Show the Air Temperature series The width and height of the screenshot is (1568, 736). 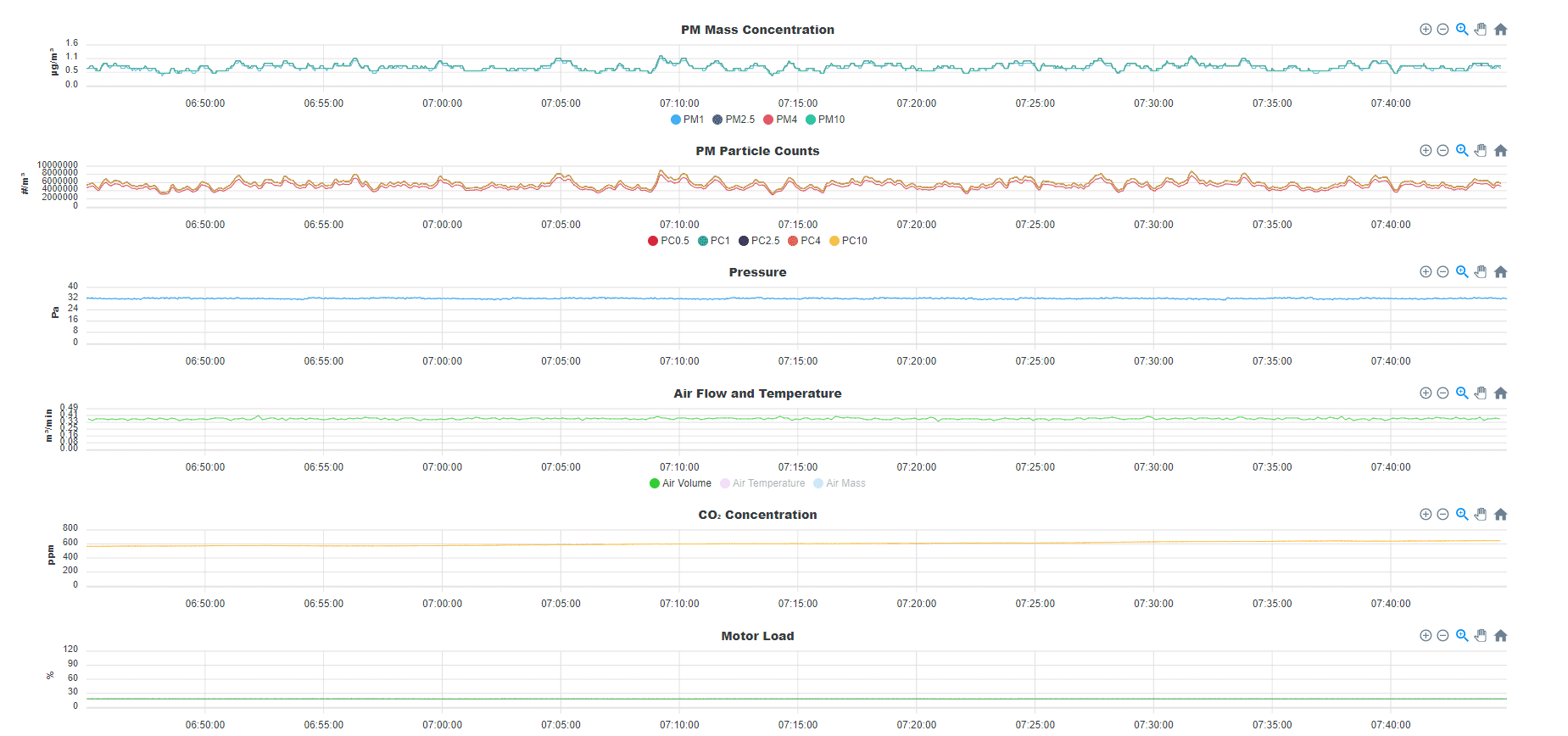pos(762,483)
